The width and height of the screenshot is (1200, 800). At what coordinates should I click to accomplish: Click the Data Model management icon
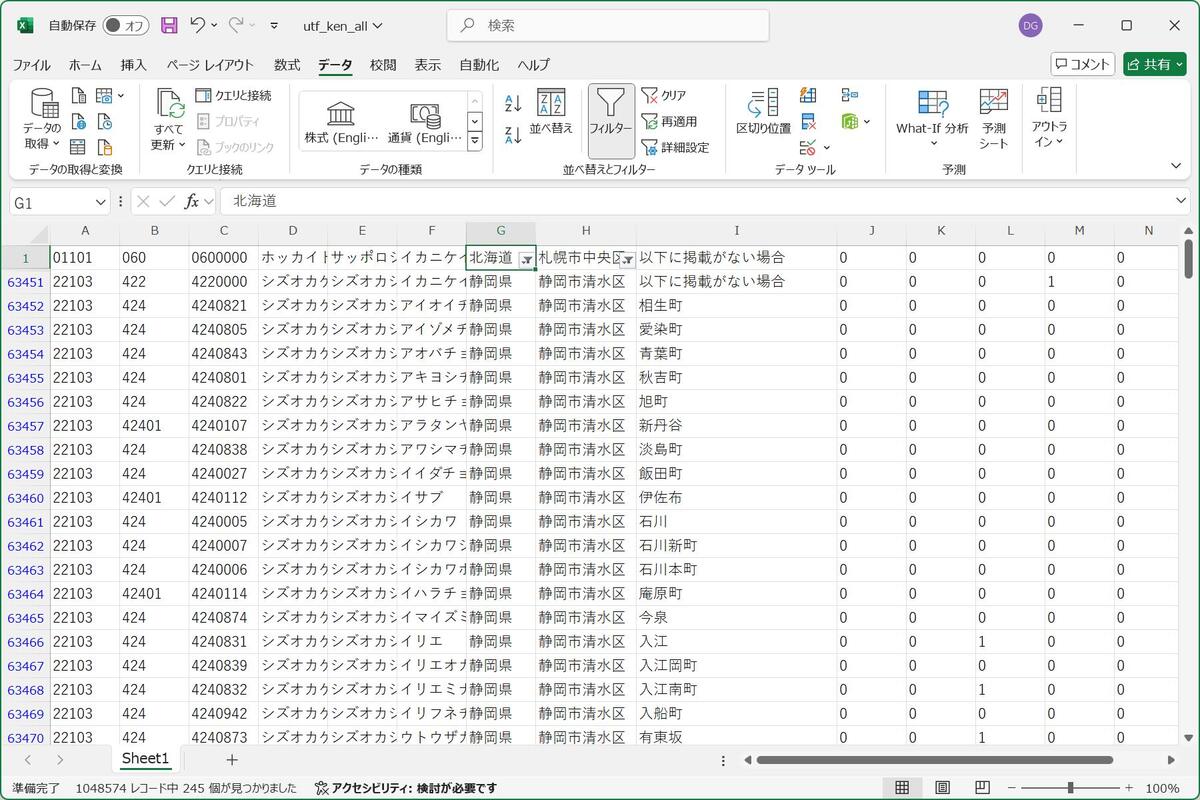(850, 121)
